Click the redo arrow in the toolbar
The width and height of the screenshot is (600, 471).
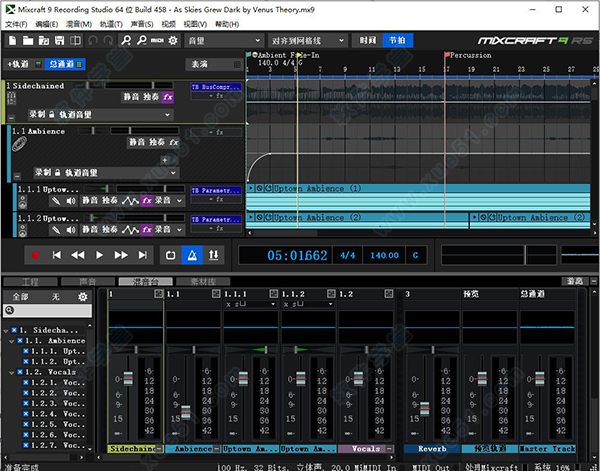[x=109, y=40]
